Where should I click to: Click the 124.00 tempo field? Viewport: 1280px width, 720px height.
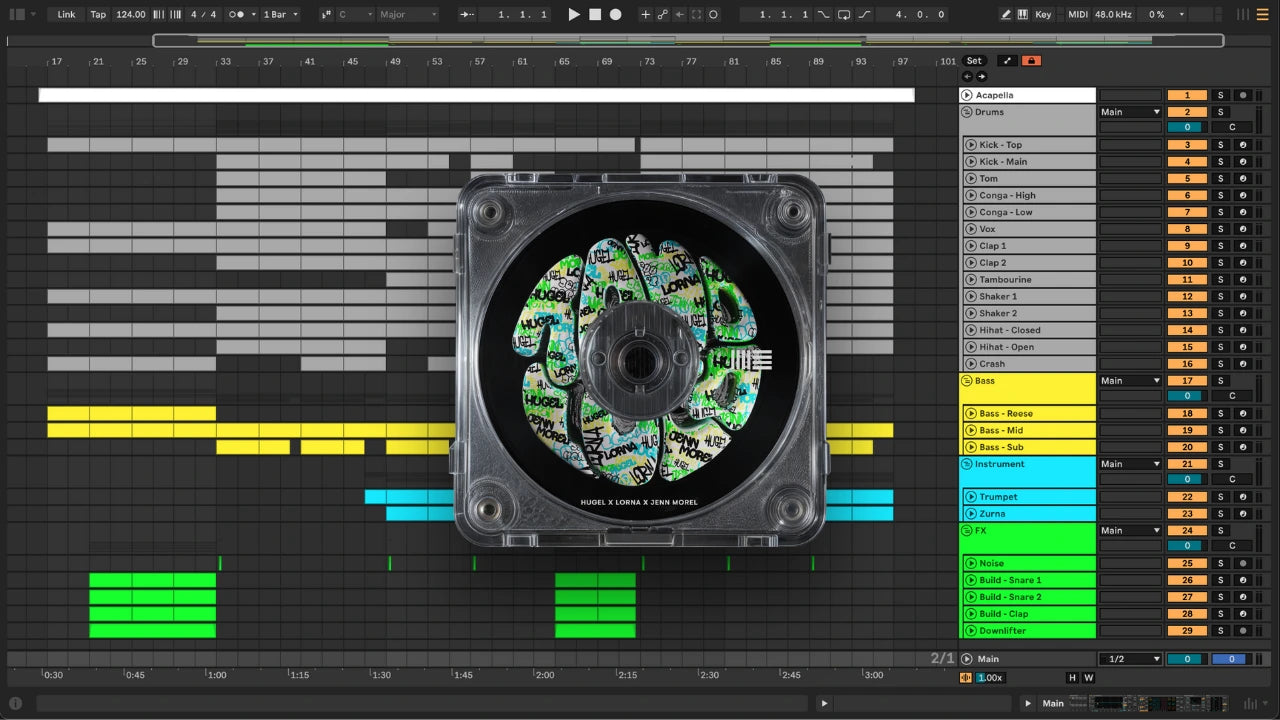[130, 15]
